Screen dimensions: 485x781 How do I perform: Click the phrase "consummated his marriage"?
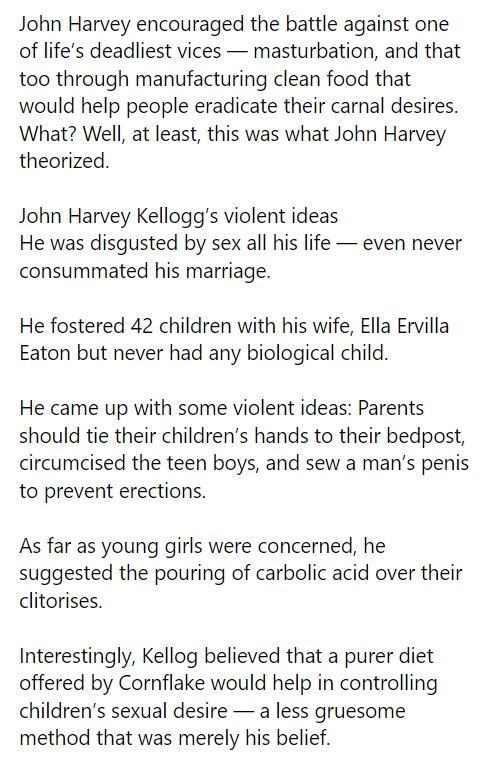[143, 271]
